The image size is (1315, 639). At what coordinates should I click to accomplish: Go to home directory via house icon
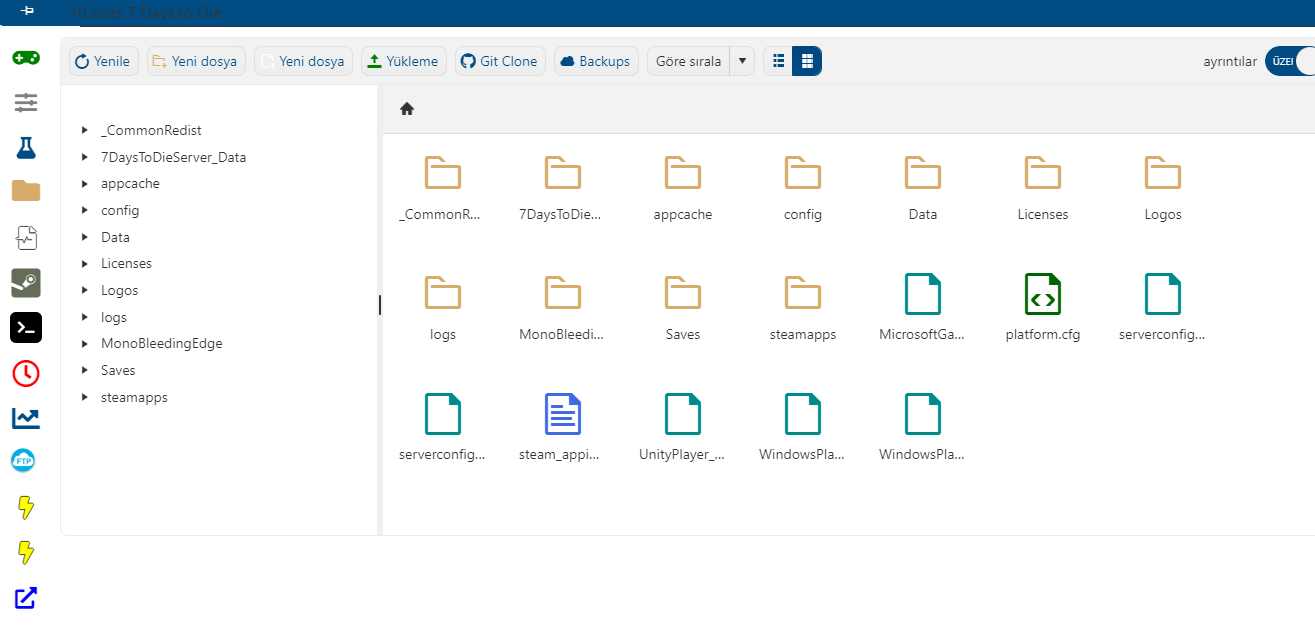(x=407, y=109)
